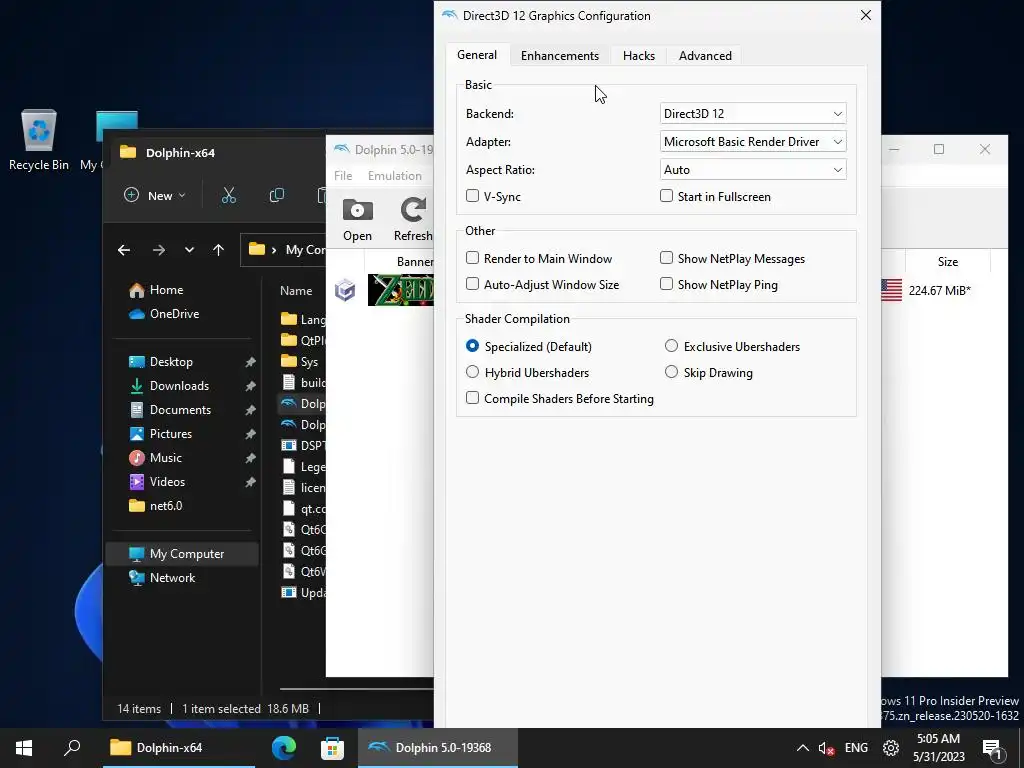
Task: Click the muted volume tray icon
Action: pos(826,748)
